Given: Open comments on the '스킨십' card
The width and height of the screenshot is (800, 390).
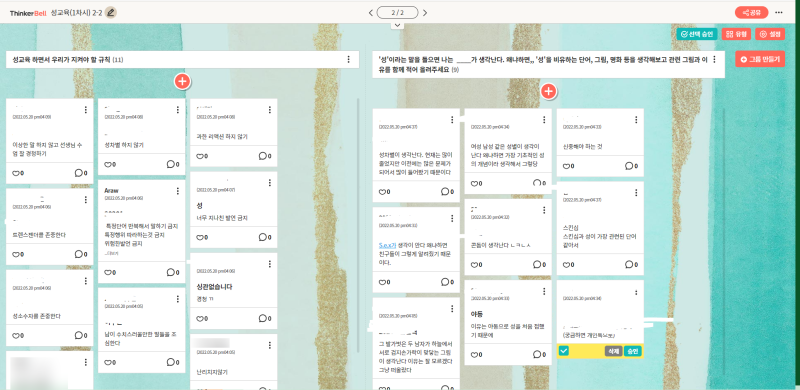Looking at the screenshot, I should click(x=631, y=264).
